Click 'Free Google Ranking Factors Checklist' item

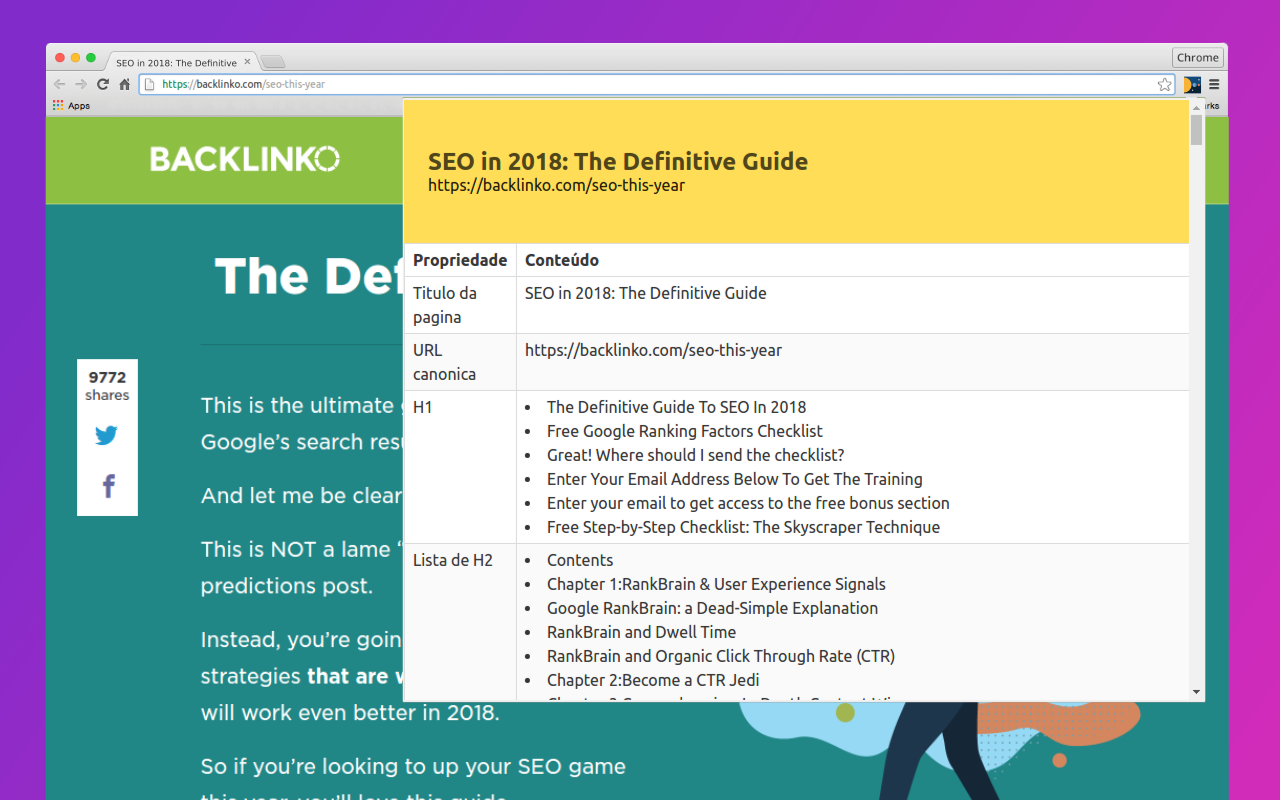pyautogui.click(x=685, y=431)
